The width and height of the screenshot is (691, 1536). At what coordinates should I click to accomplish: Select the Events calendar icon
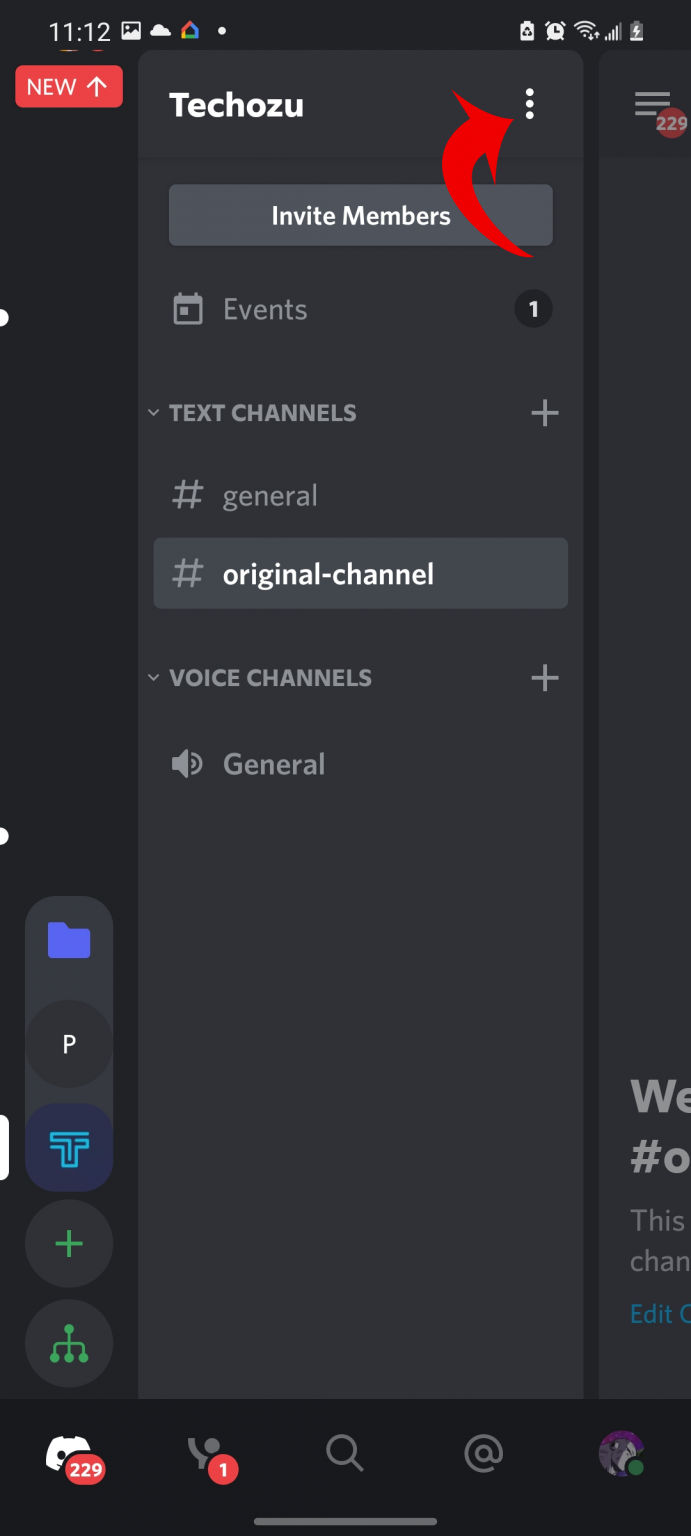click(187, 309)
